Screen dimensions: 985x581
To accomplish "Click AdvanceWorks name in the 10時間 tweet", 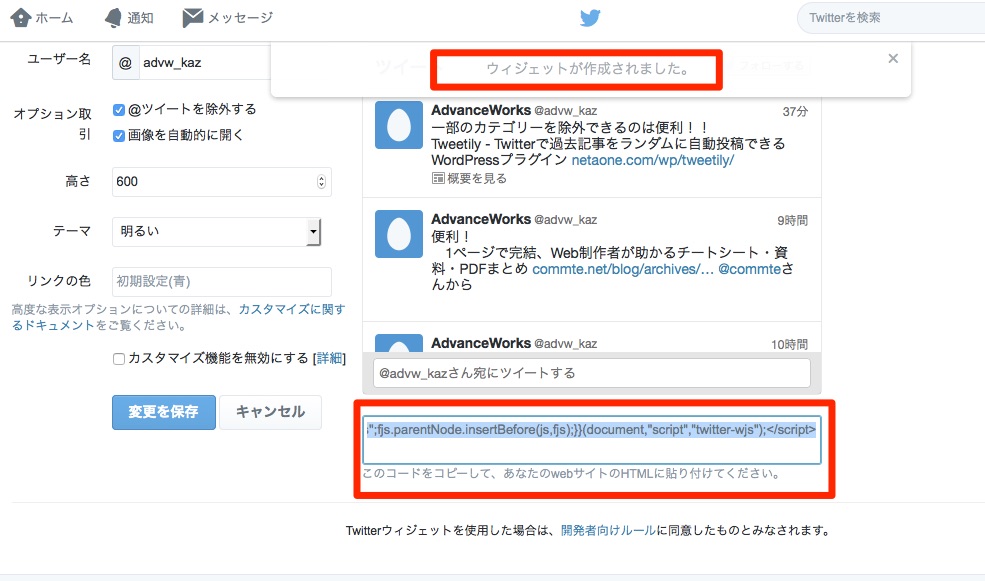I will 481,343.
